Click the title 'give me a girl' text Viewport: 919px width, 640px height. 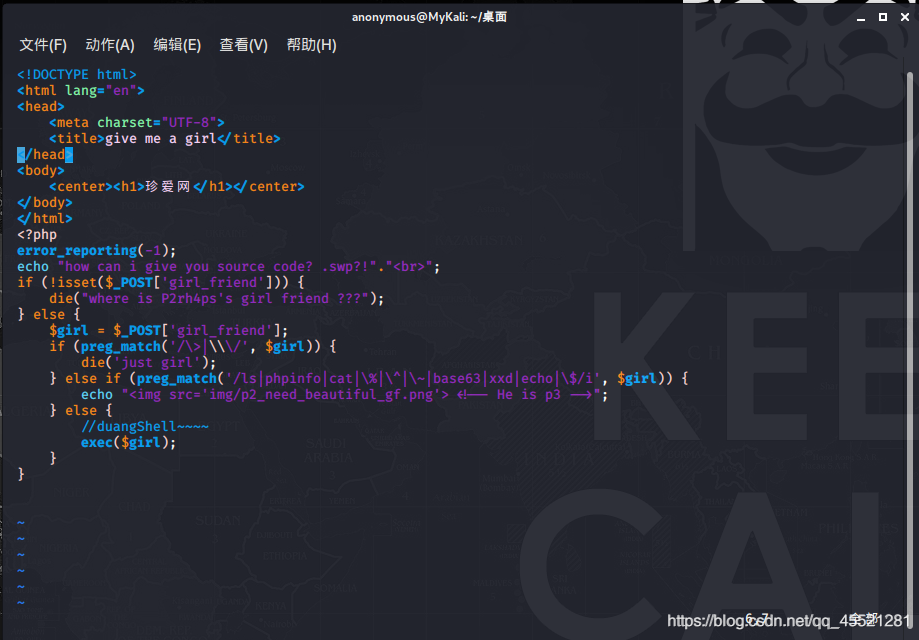tap(161, 138)
